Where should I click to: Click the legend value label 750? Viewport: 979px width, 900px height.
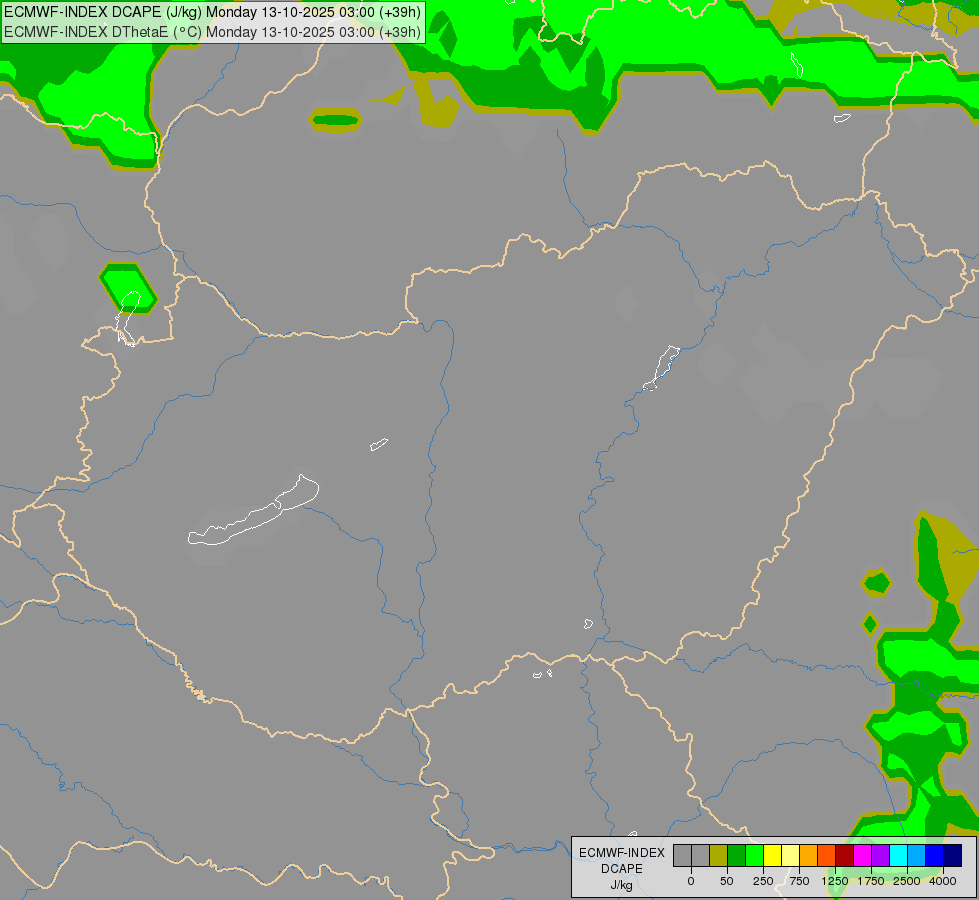coord(799,881)
